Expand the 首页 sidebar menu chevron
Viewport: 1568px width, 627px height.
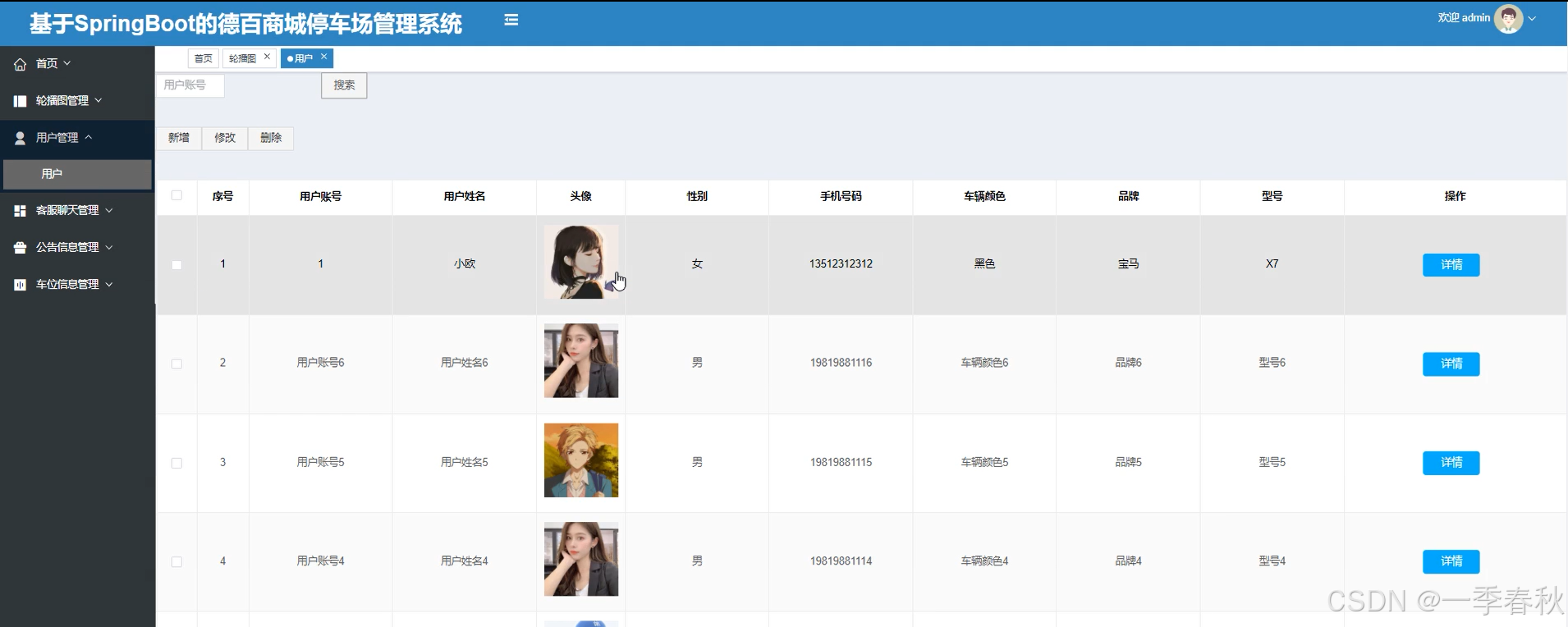point(67,63)
